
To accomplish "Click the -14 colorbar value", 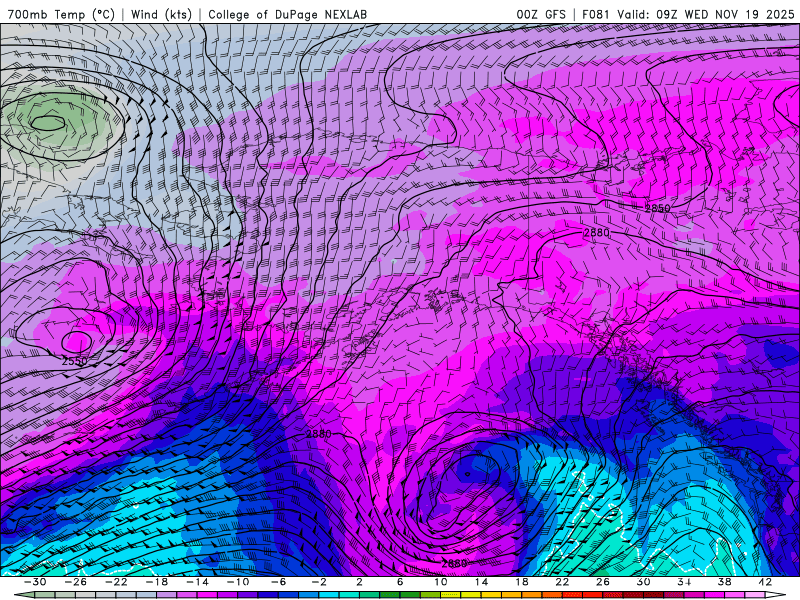I will pos(197,582).
